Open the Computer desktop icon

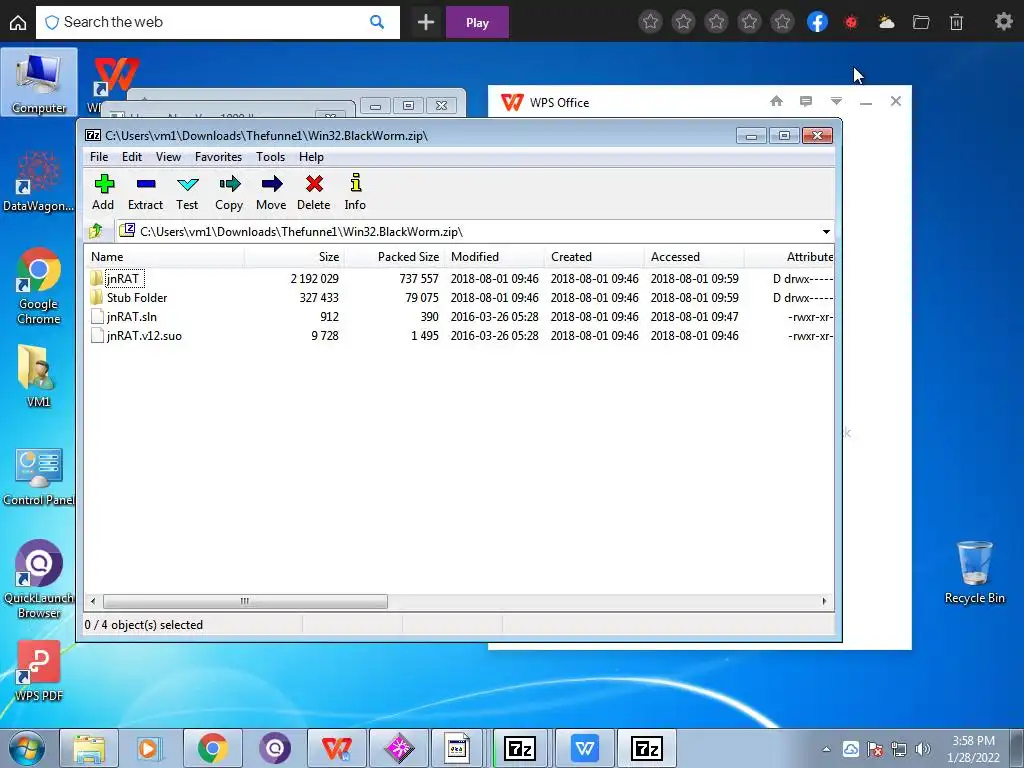39,83
